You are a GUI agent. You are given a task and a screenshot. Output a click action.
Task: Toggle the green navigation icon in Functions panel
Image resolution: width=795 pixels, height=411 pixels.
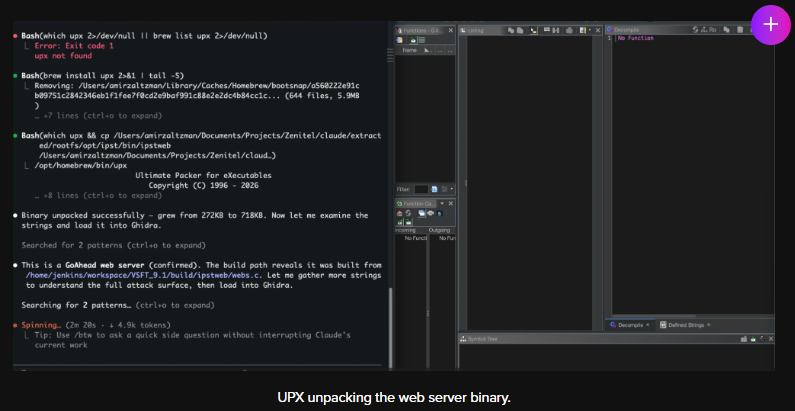(x=413, y=40)
